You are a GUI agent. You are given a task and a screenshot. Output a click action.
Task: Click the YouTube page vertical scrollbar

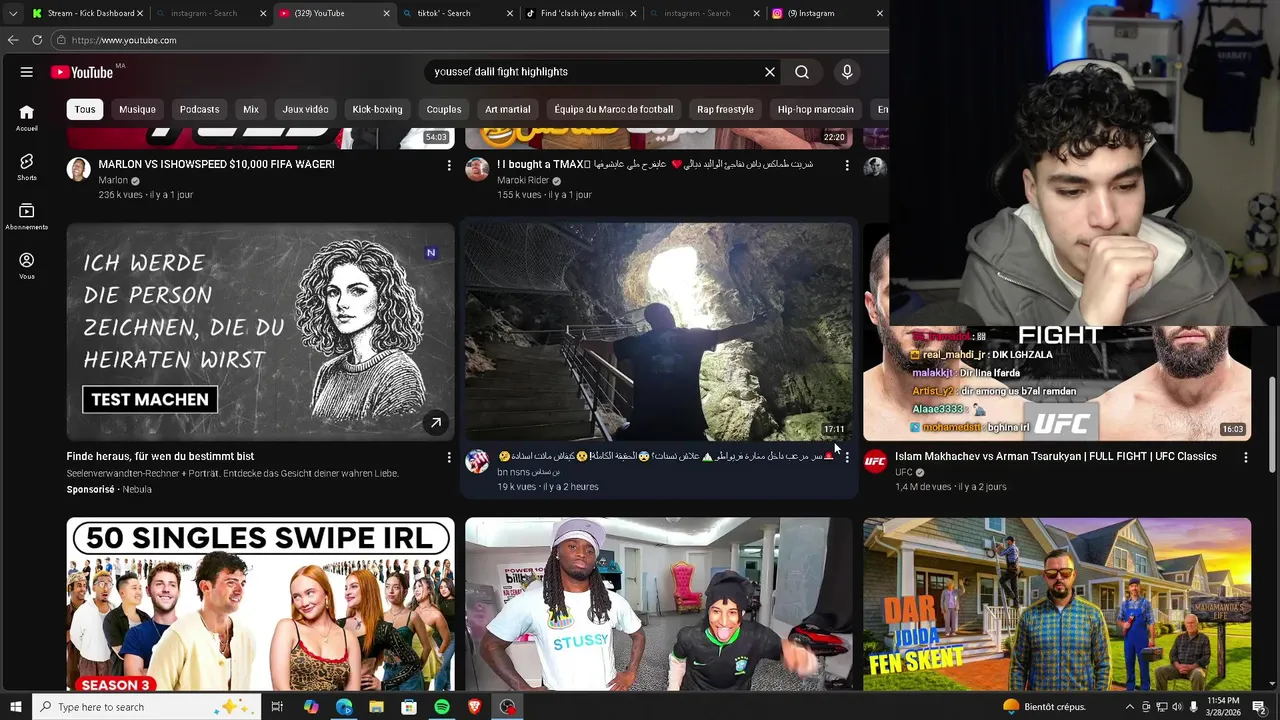click(x=1273, y=425)
